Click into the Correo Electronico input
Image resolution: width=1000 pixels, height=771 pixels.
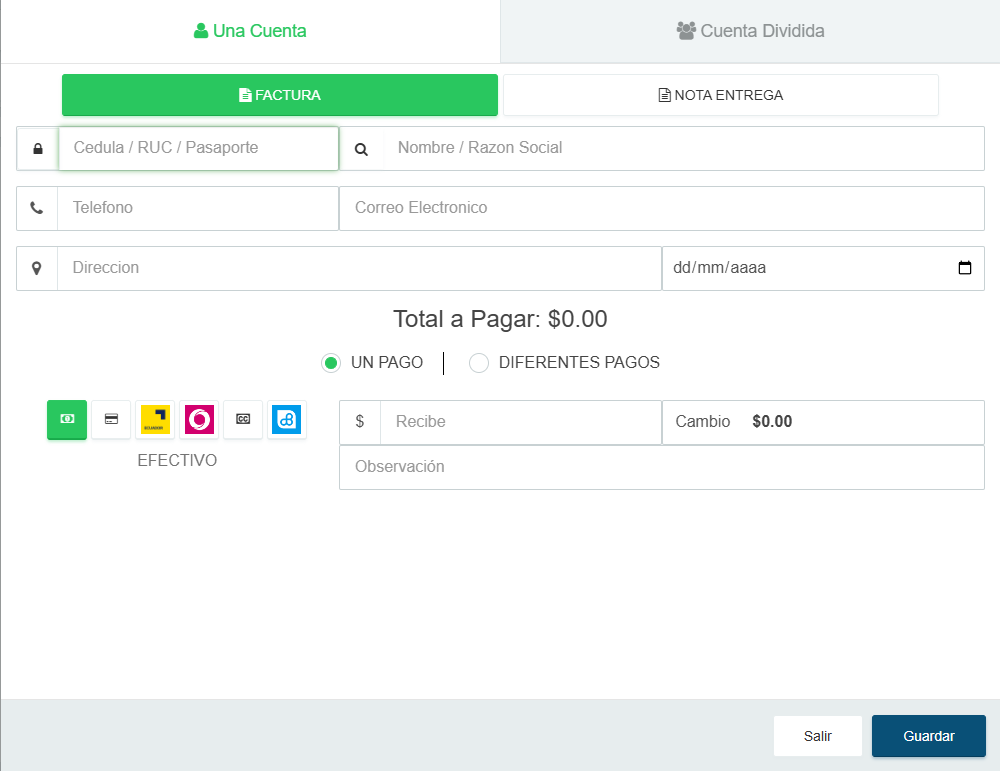pyautogui.click(x=662, y=209)
